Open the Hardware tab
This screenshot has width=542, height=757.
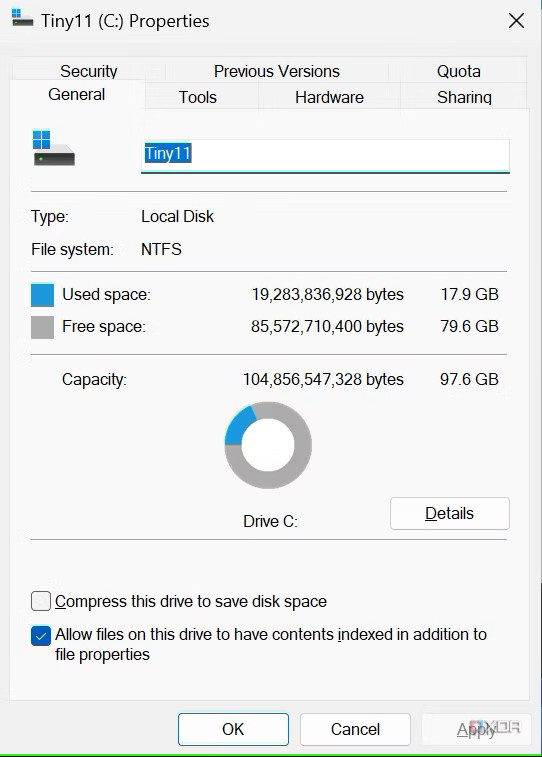(x=329, y=97)
